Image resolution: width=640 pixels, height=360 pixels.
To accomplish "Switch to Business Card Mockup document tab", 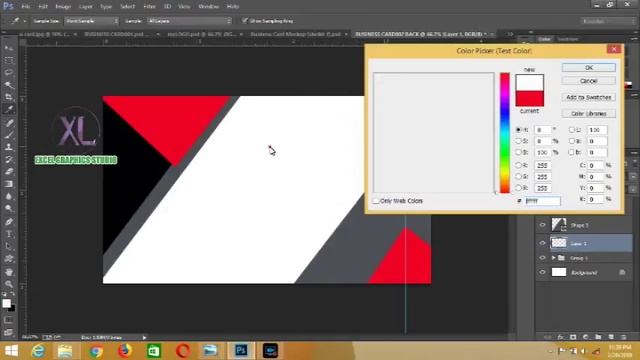I will pyautogui.click(x=296, y=34).
